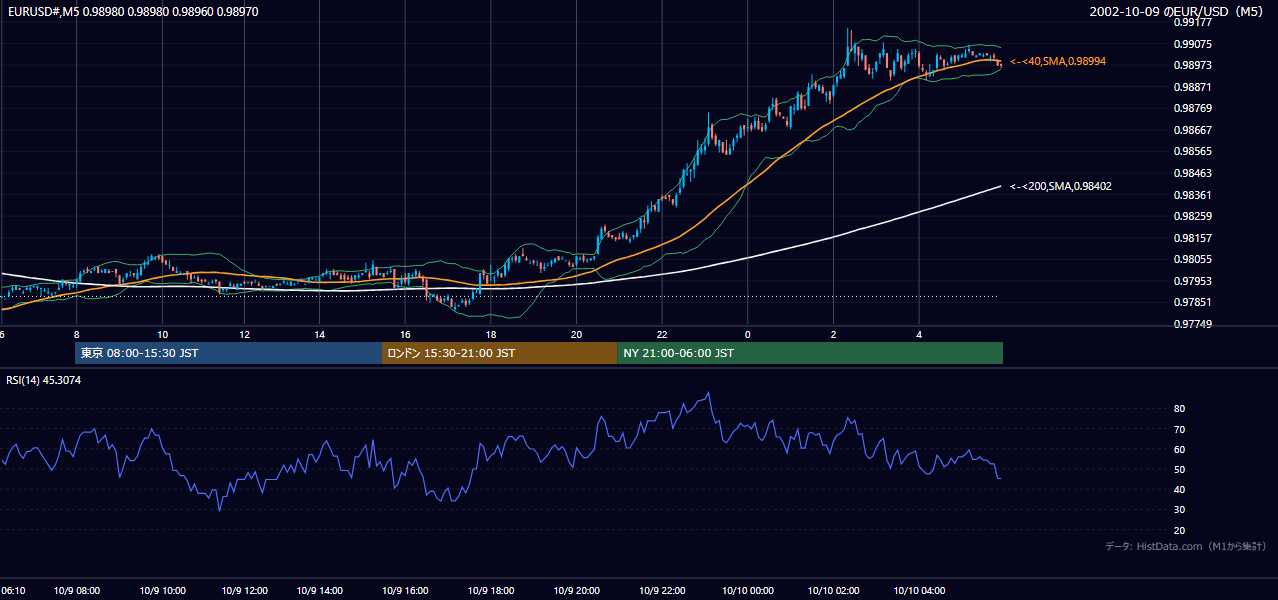Click the 2002-10-09 EUR/USD (M5) chart heading
Viewport: 1278px width, 600px height.
pos(1177,12)
